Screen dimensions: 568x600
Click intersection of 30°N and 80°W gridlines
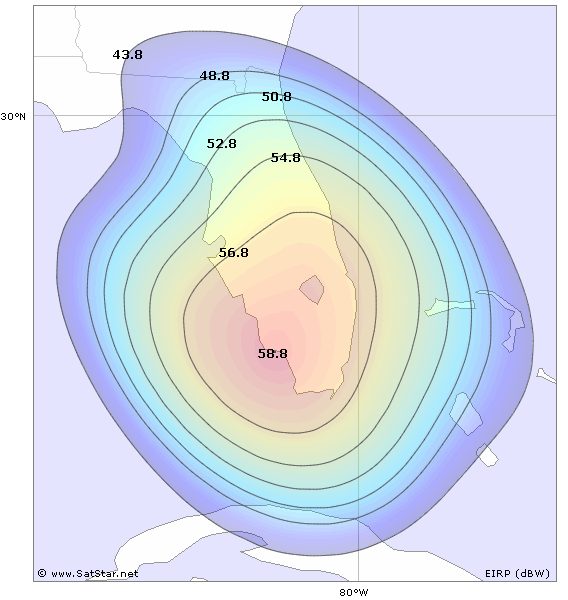pyautogui.click(x=358, y=115)
